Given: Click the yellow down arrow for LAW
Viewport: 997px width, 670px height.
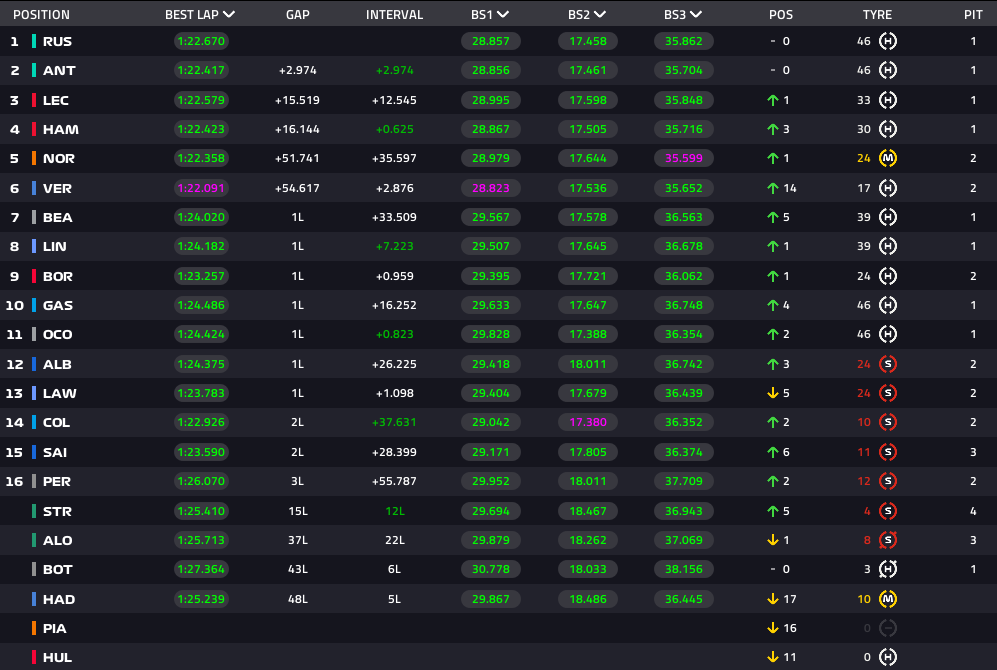Looking at the screenshot, I should (773, 394).
